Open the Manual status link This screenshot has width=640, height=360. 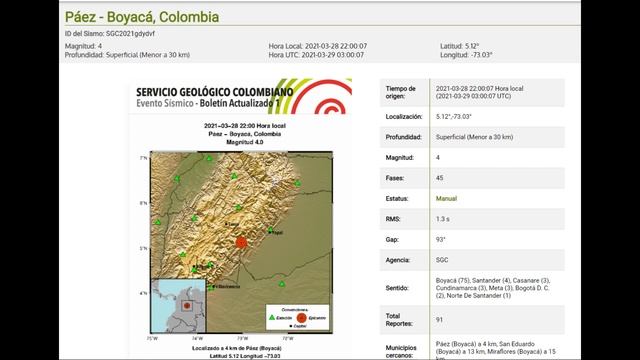pos(446,198)
